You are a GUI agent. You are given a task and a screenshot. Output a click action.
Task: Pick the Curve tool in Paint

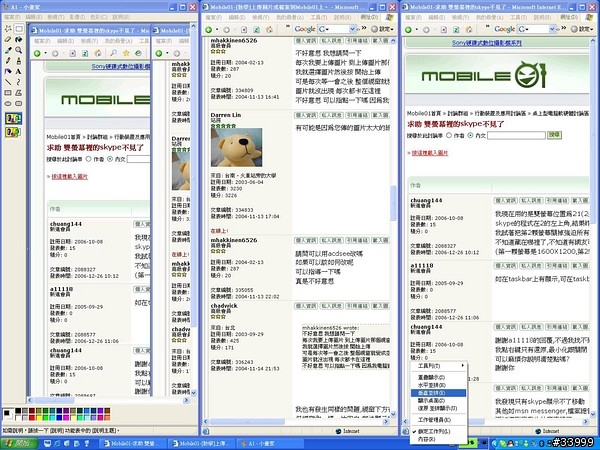tap(18, 82)
